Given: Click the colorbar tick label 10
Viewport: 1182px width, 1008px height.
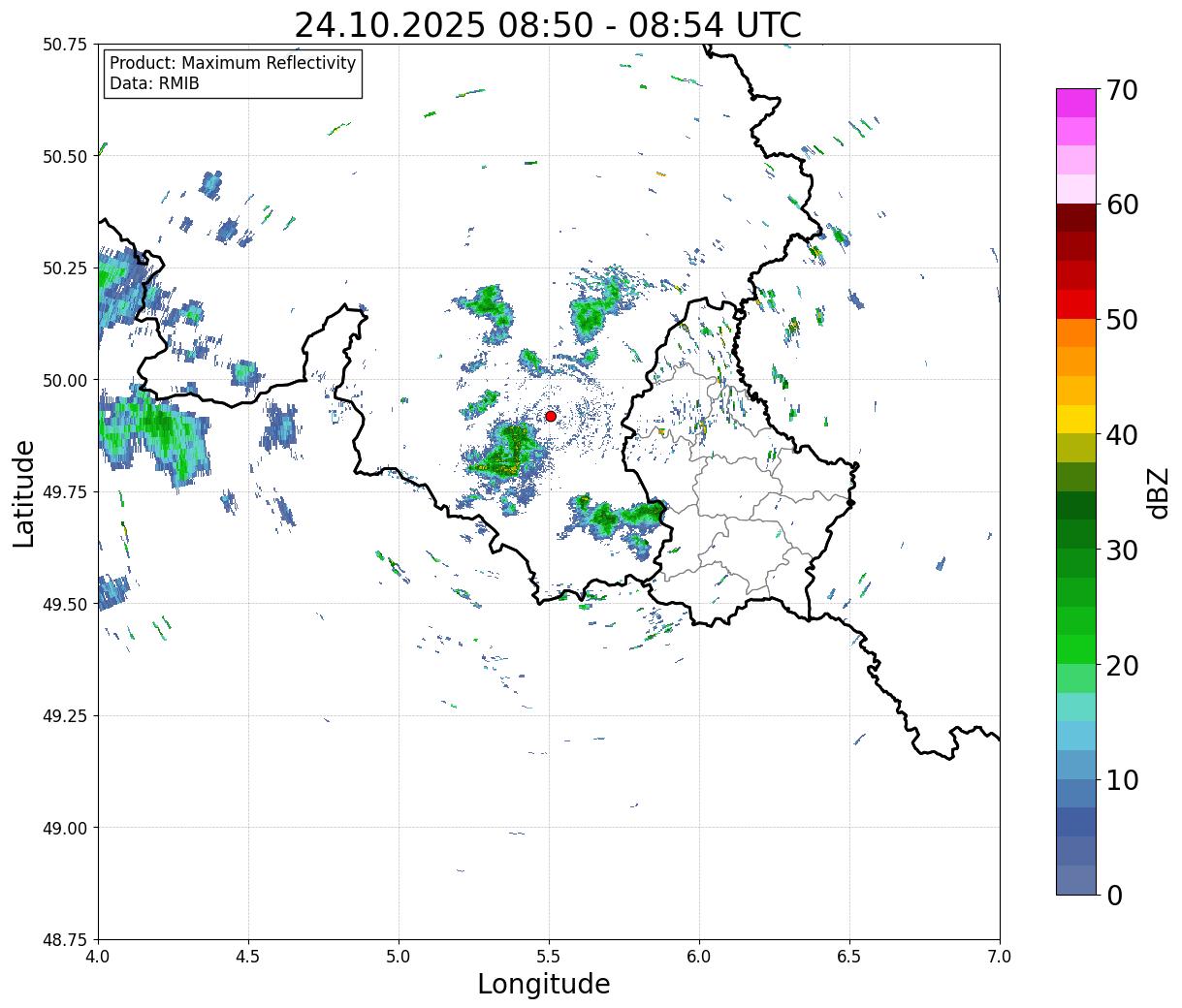Looking at the screenshot, I should 1122,779.
